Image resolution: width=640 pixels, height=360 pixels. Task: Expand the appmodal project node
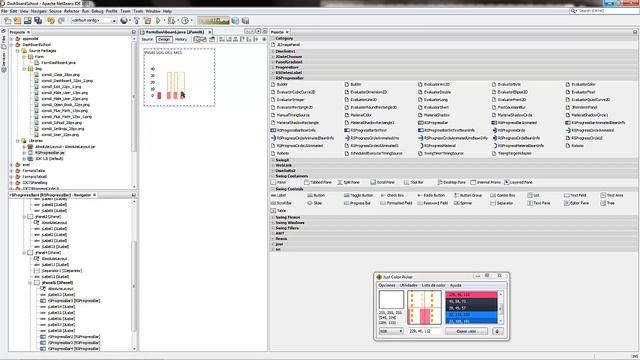coord(12,39)
